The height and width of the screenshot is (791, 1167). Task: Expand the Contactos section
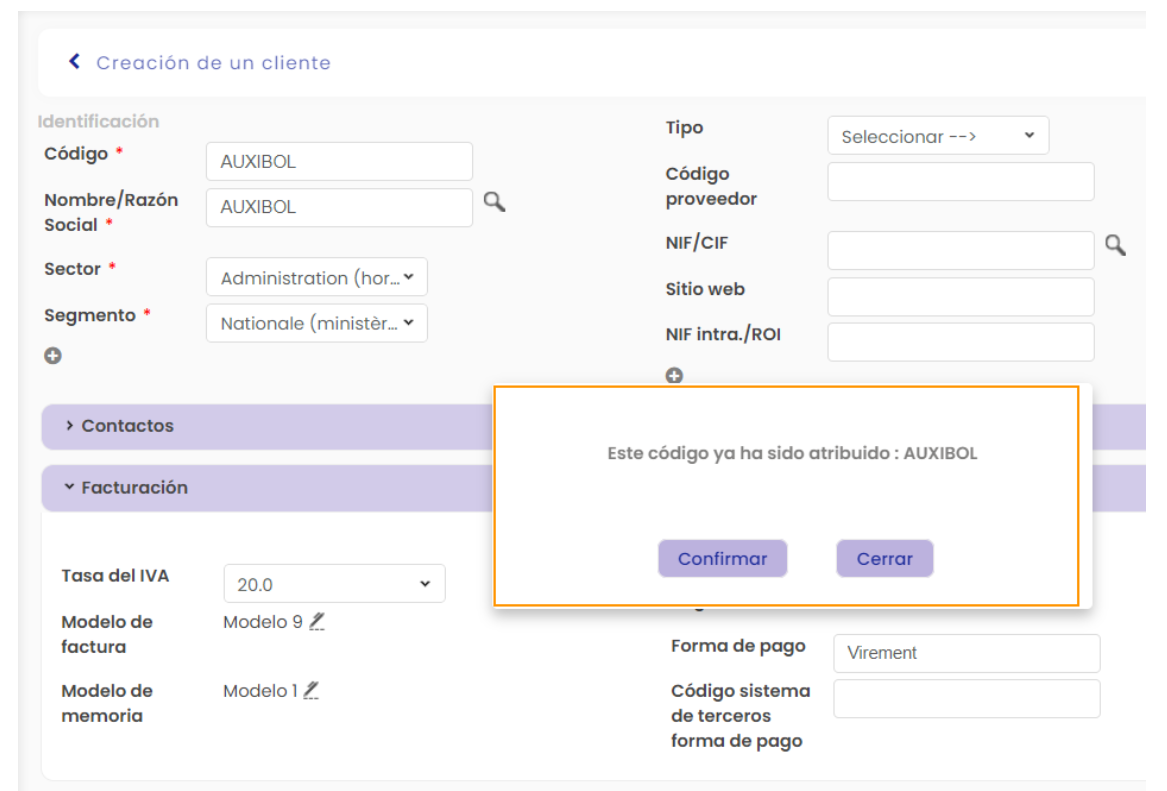pyautogui.click(x=127, y=426)
